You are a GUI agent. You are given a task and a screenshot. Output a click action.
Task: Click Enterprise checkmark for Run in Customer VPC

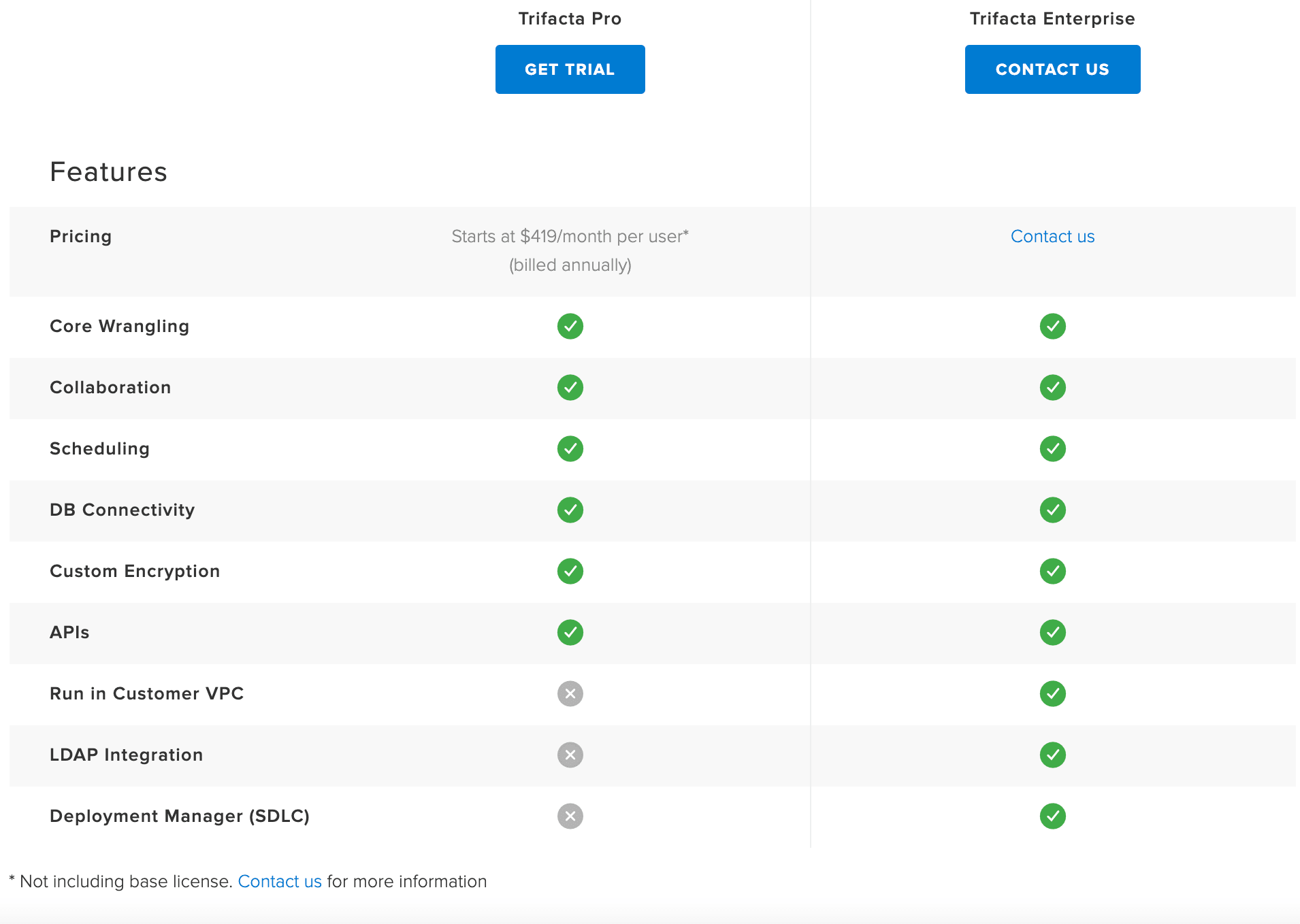pyautogui.click(x=1052, y=694)
